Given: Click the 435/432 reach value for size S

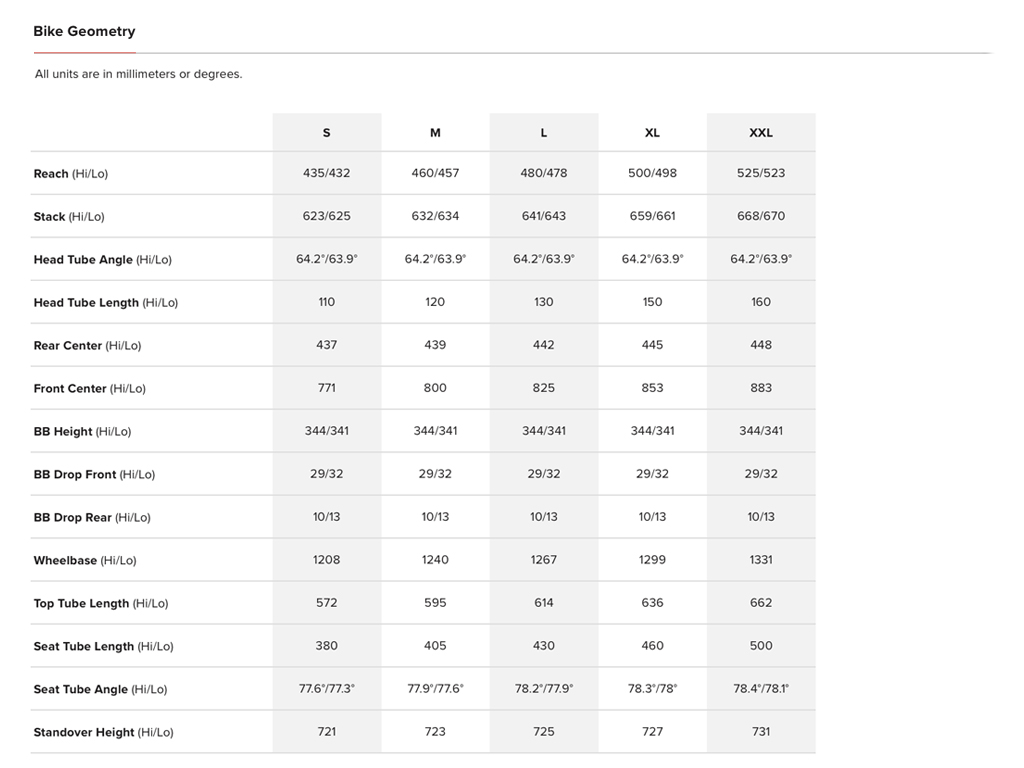Looking at the screenshot, I should point(326,173).
